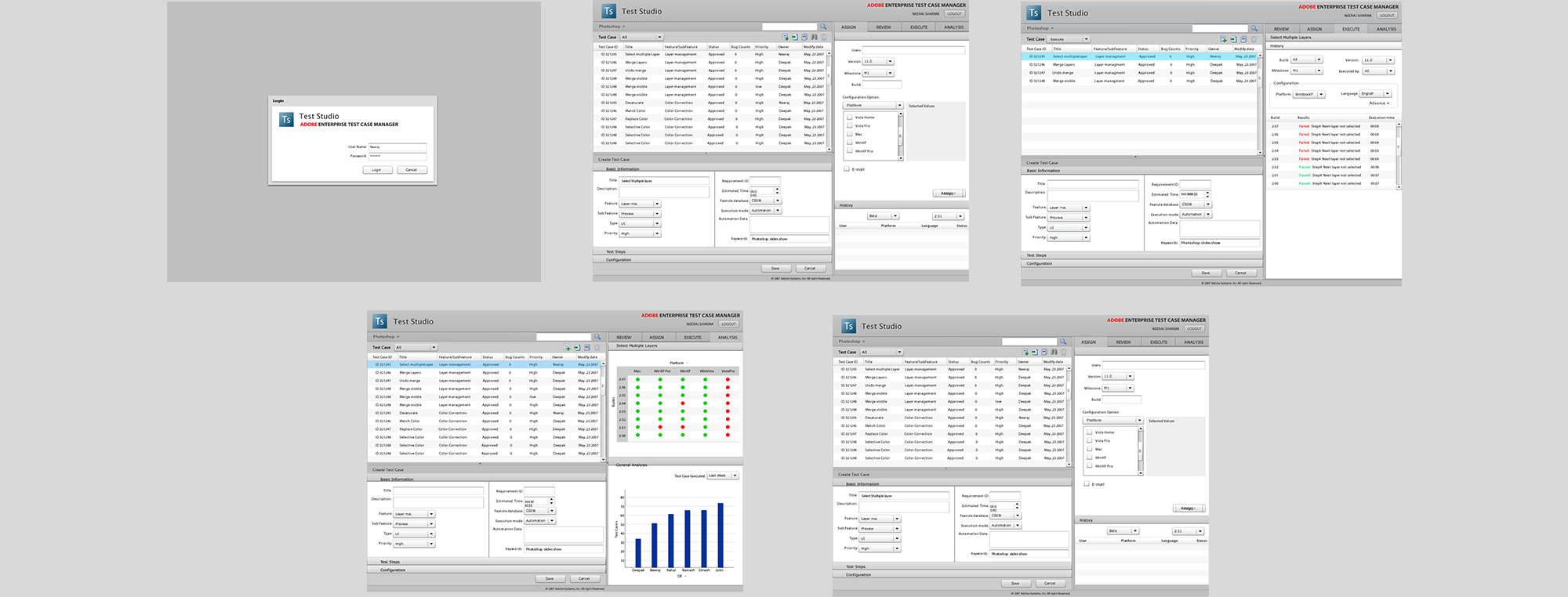The image size is (1568, 597).
Task: Switch to Review tab on the Execute screen
Action: (x=1281, y=29)
